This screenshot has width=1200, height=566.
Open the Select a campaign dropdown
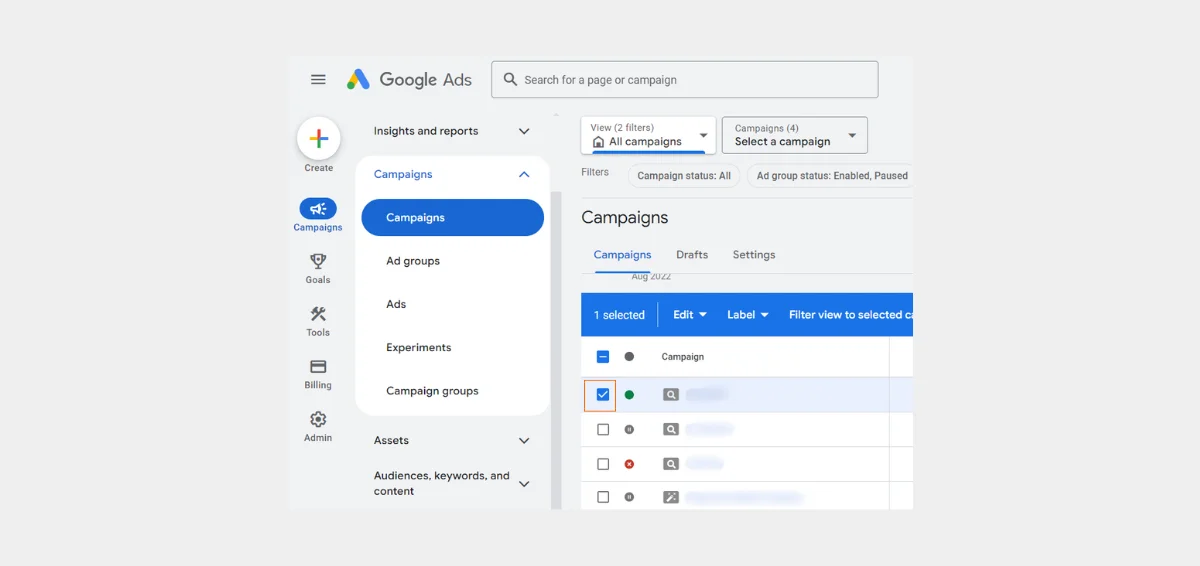[795, 135]
